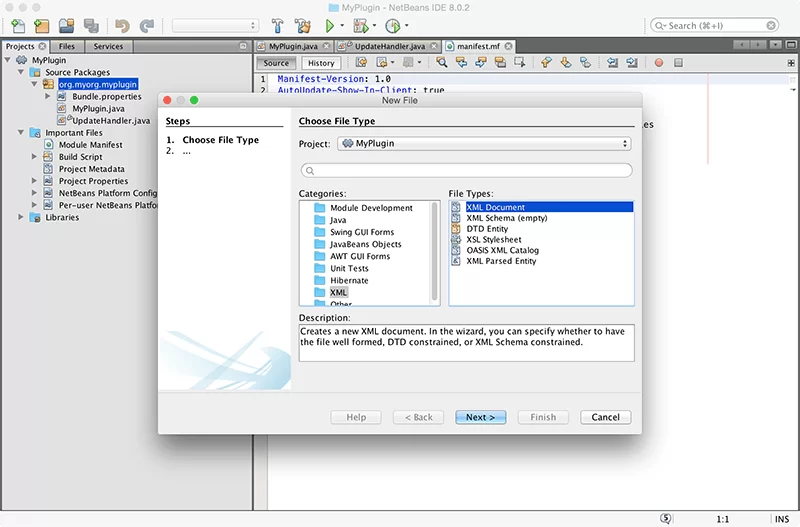Click the red Start Macro Recording icon
Image resolution: width=800 pixels, height=527 pixels.
[659, 63]
